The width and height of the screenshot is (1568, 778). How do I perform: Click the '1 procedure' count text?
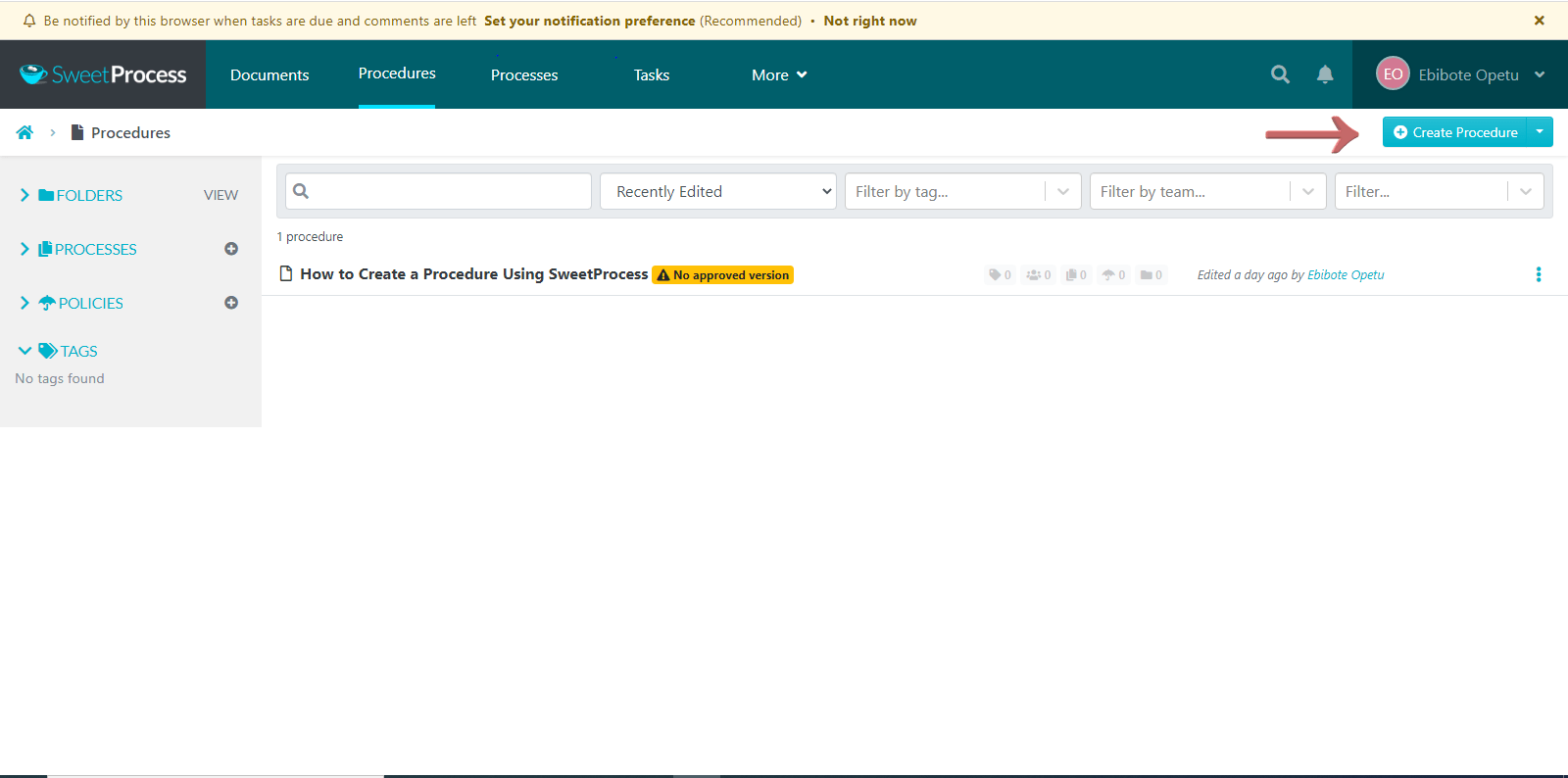[x=310, y=237]
